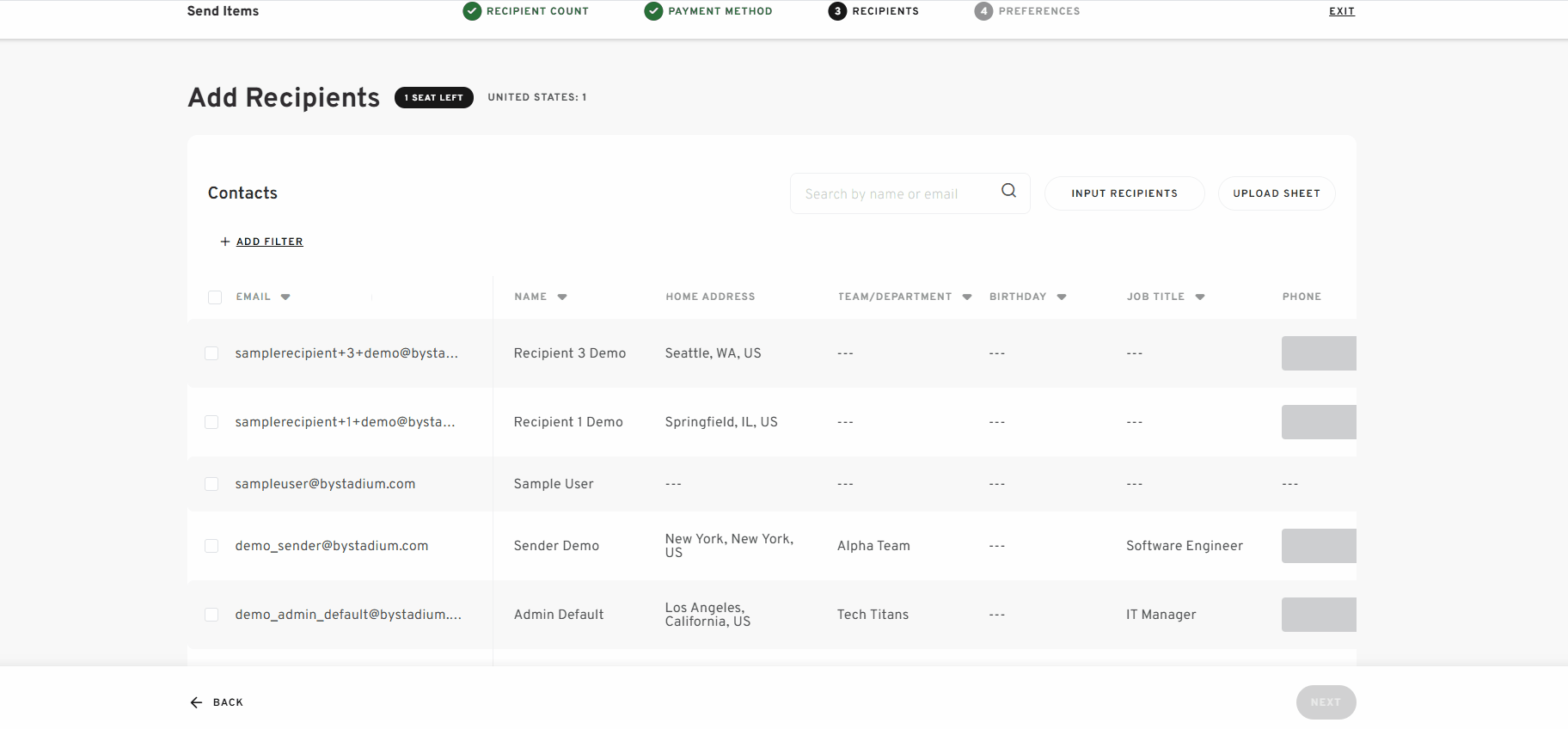Select the Preferences step label

click(x=1039, y=11)
